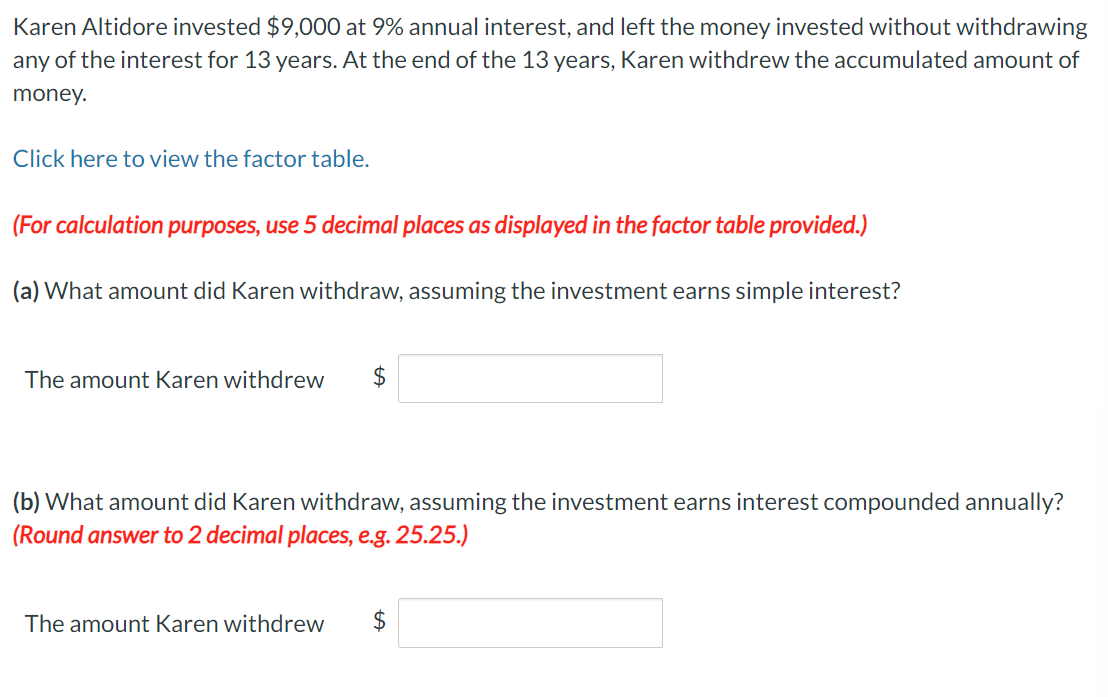The width and height of the screenshot is (1108, 697).
Task: Click the bold (b) question marker
Action: pos(27,502)
